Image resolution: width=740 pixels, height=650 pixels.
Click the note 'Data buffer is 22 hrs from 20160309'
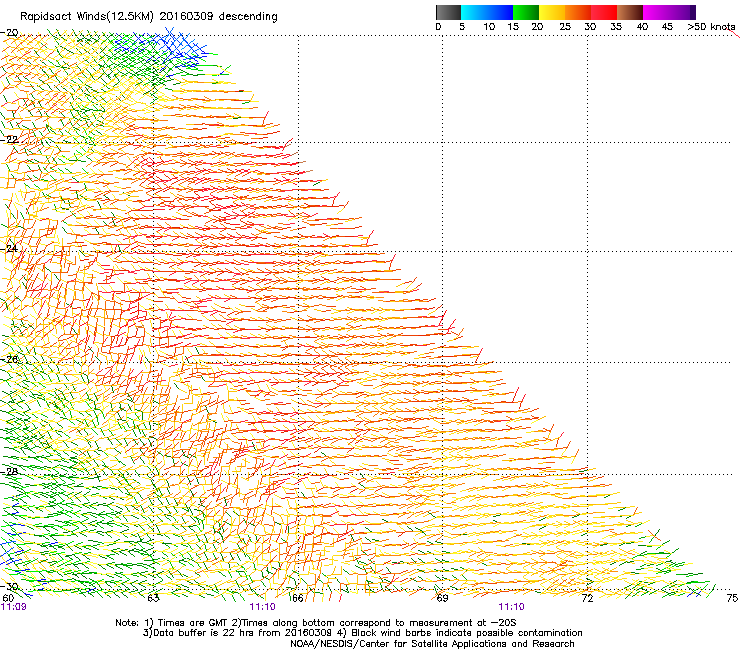(x=244, y=633)
